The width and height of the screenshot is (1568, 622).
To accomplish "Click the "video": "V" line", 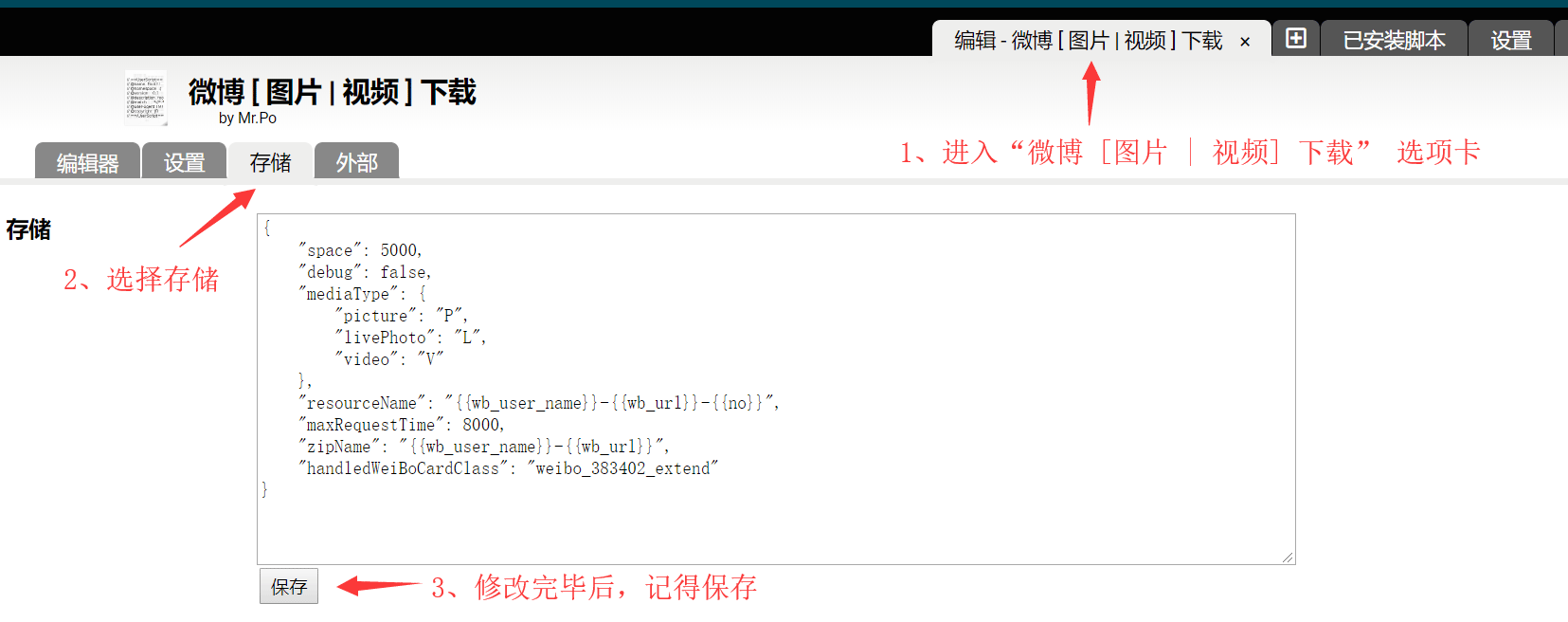I will click(388, 359).
